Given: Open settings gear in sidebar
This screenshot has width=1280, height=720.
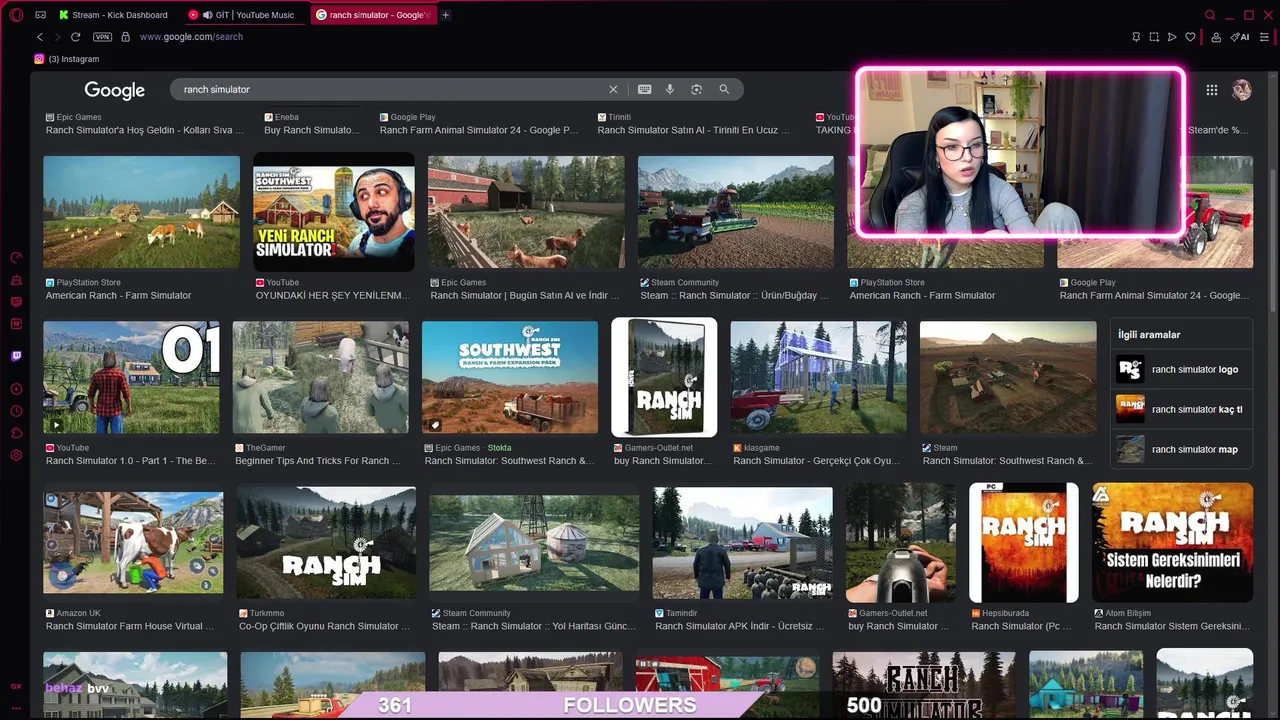Looking at the screenshot, I should click(16, 455).
